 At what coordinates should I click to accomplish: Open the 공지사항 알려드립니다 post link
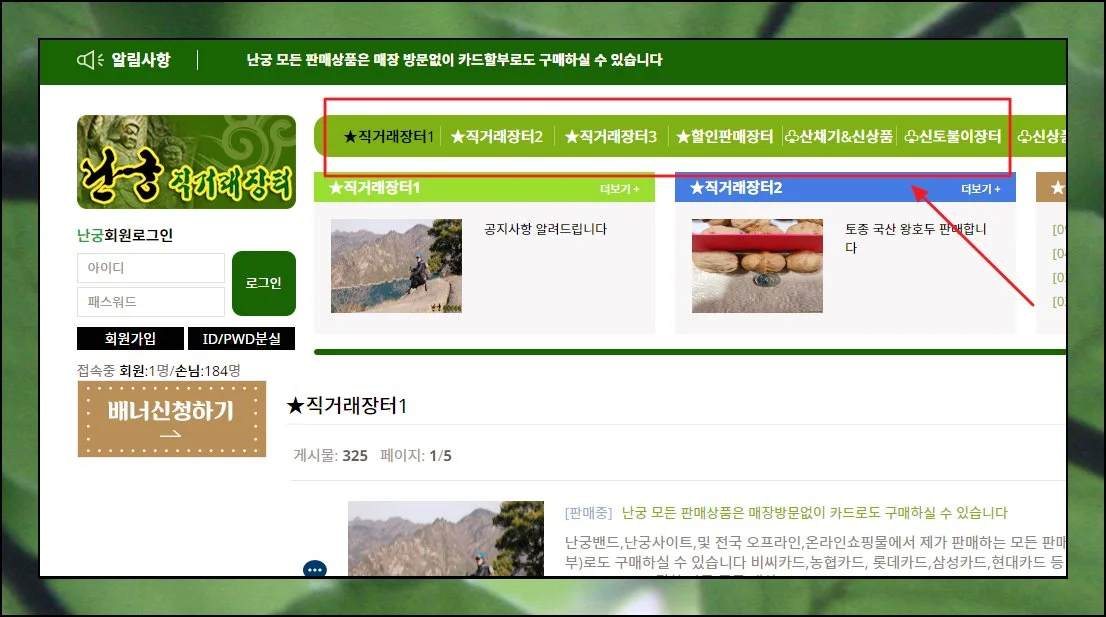coord(545,229)
